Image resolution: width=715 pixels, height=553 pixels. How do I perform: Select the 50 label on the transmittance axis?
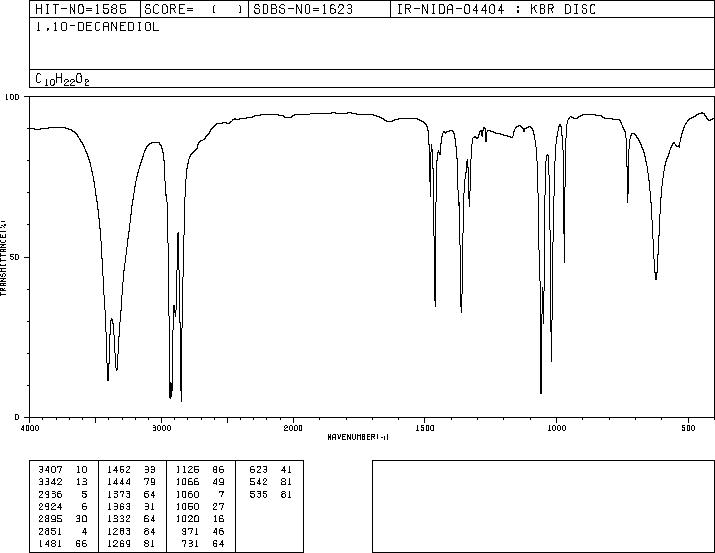coord(15,257)
